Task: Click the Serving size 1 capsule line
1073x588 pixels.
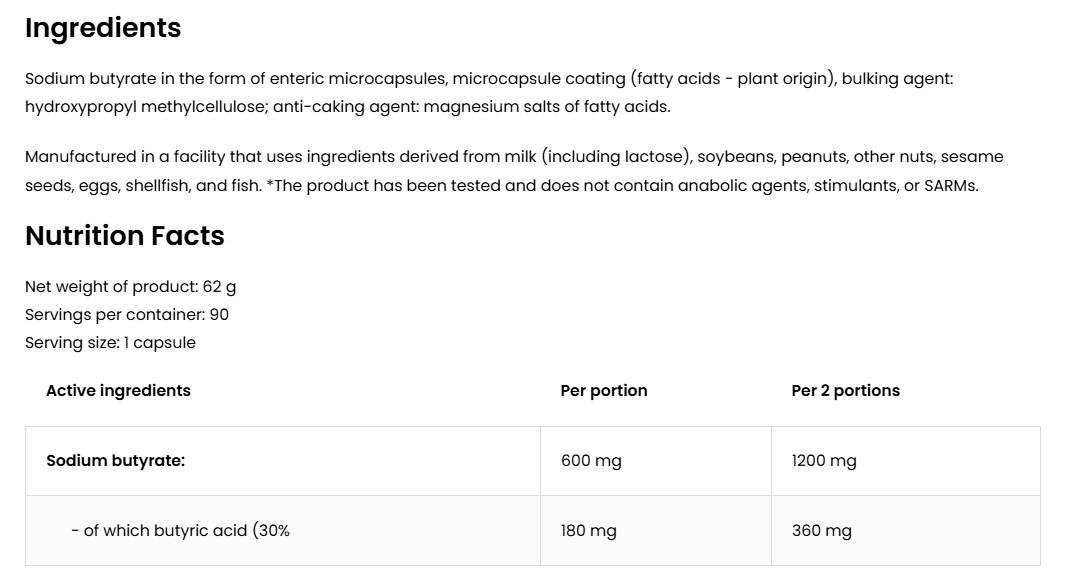Action: pyautogui.click(x=110, y=343)
